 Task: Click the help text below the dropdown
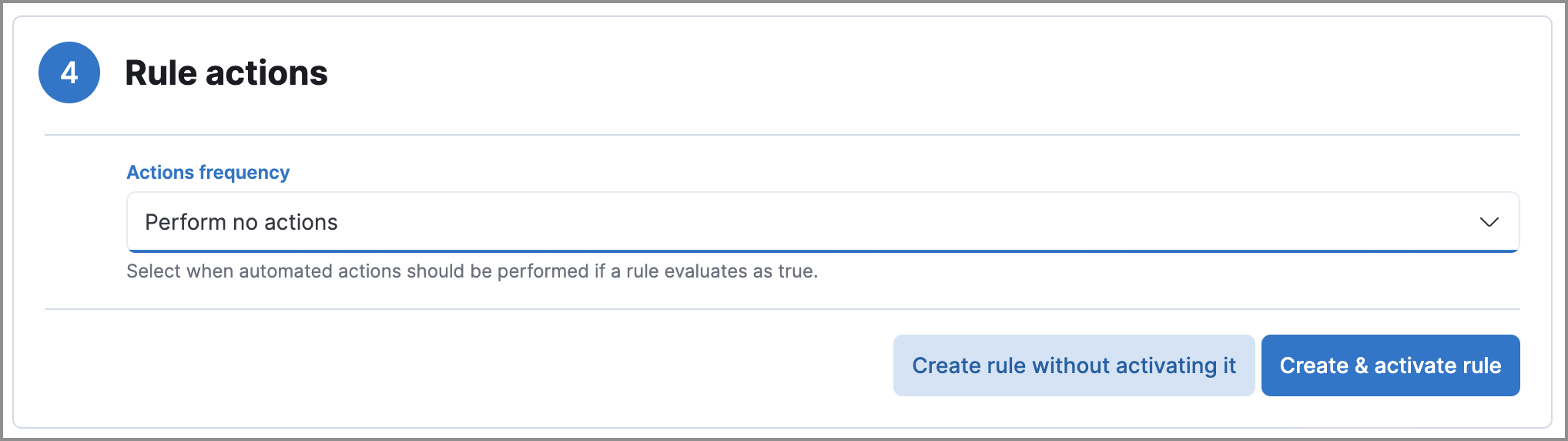tap(471, 271)
